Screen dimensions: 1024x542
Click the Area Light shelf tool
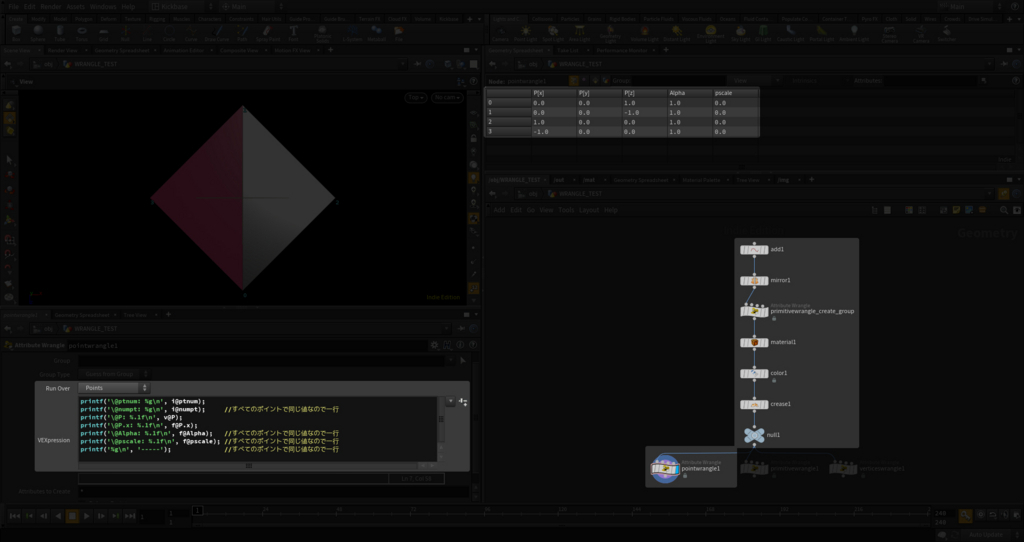point(580,33)
